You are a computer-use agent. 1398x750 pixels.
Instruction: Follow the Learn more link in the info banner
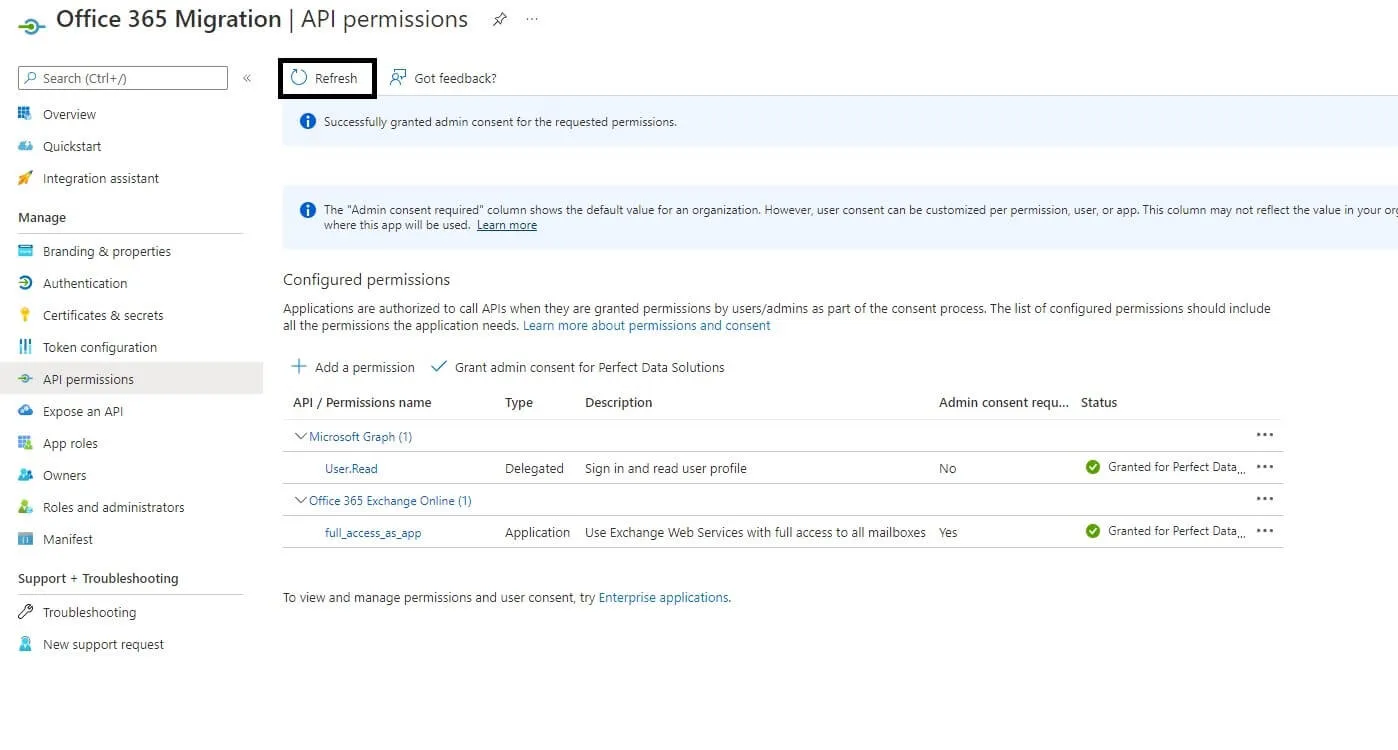(507, 225)
